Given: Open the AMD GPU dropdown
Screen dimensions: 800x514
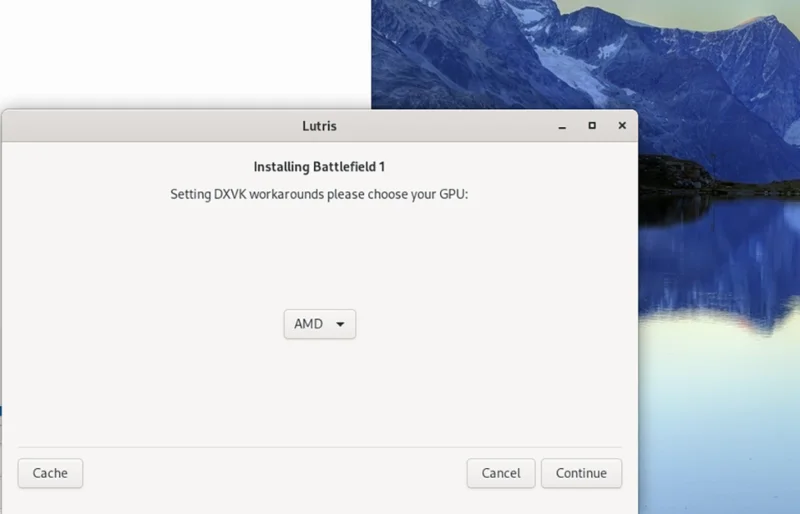Looking at the screenshot, I should pyautogui.click(x=319, y=324).
